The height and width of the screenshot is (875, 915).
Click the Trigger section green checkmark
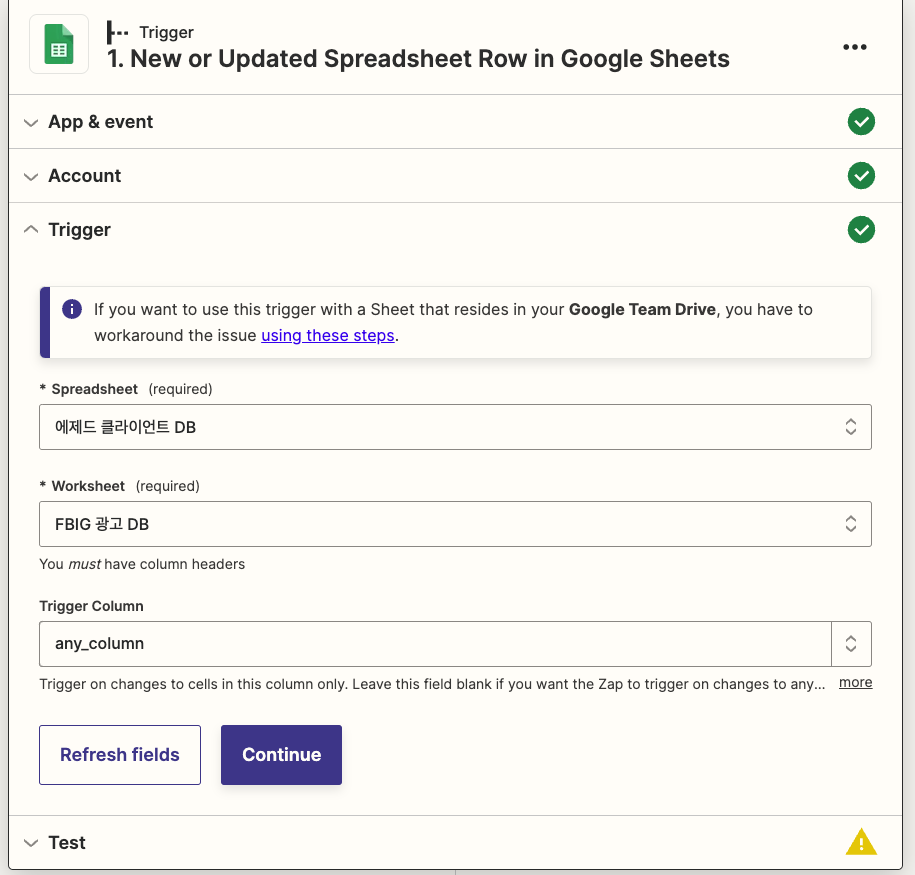[861, 229]
